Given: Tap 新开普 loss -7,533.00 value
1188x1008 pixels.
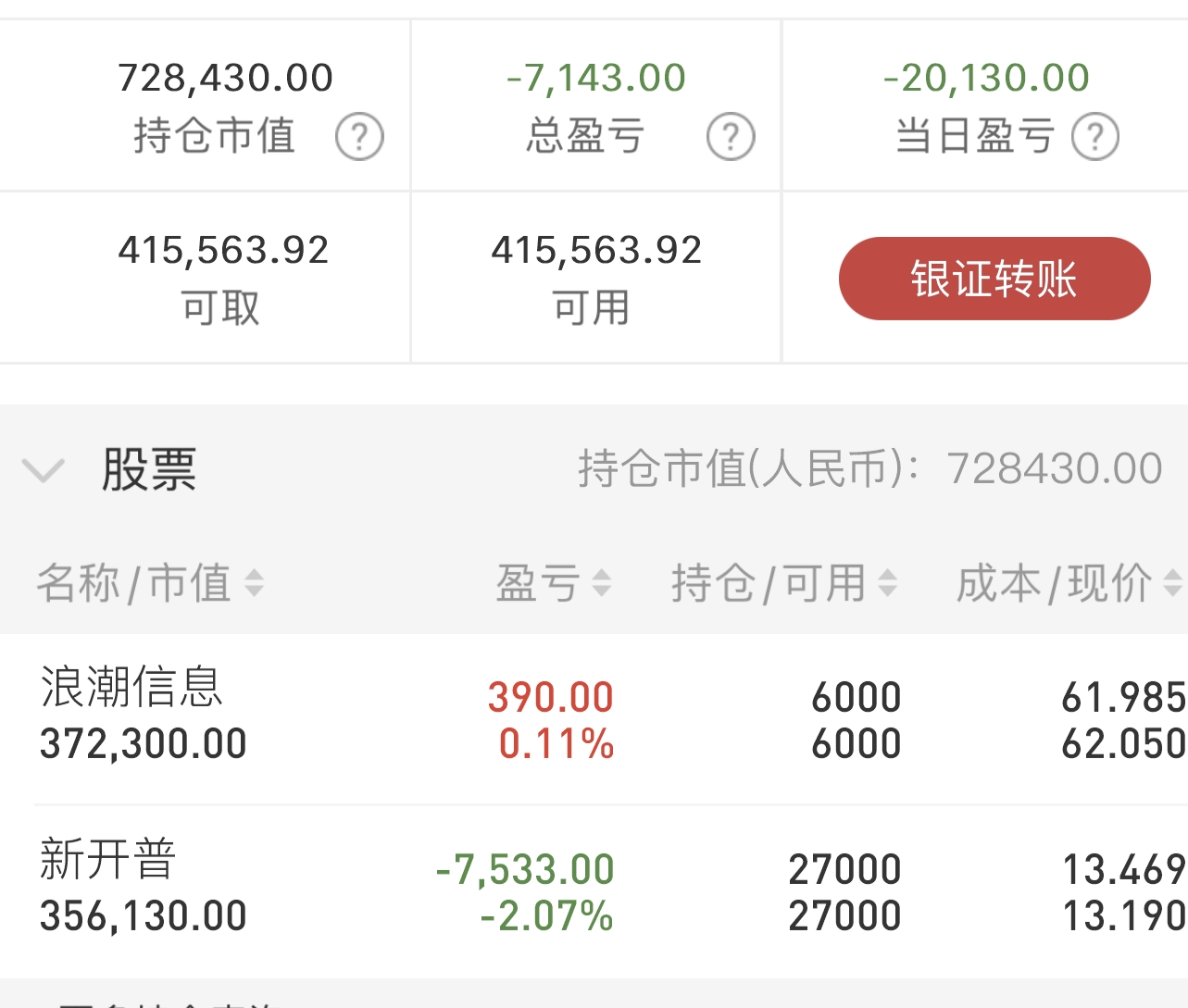Looking at the screenshot, I should pos(525,869).
